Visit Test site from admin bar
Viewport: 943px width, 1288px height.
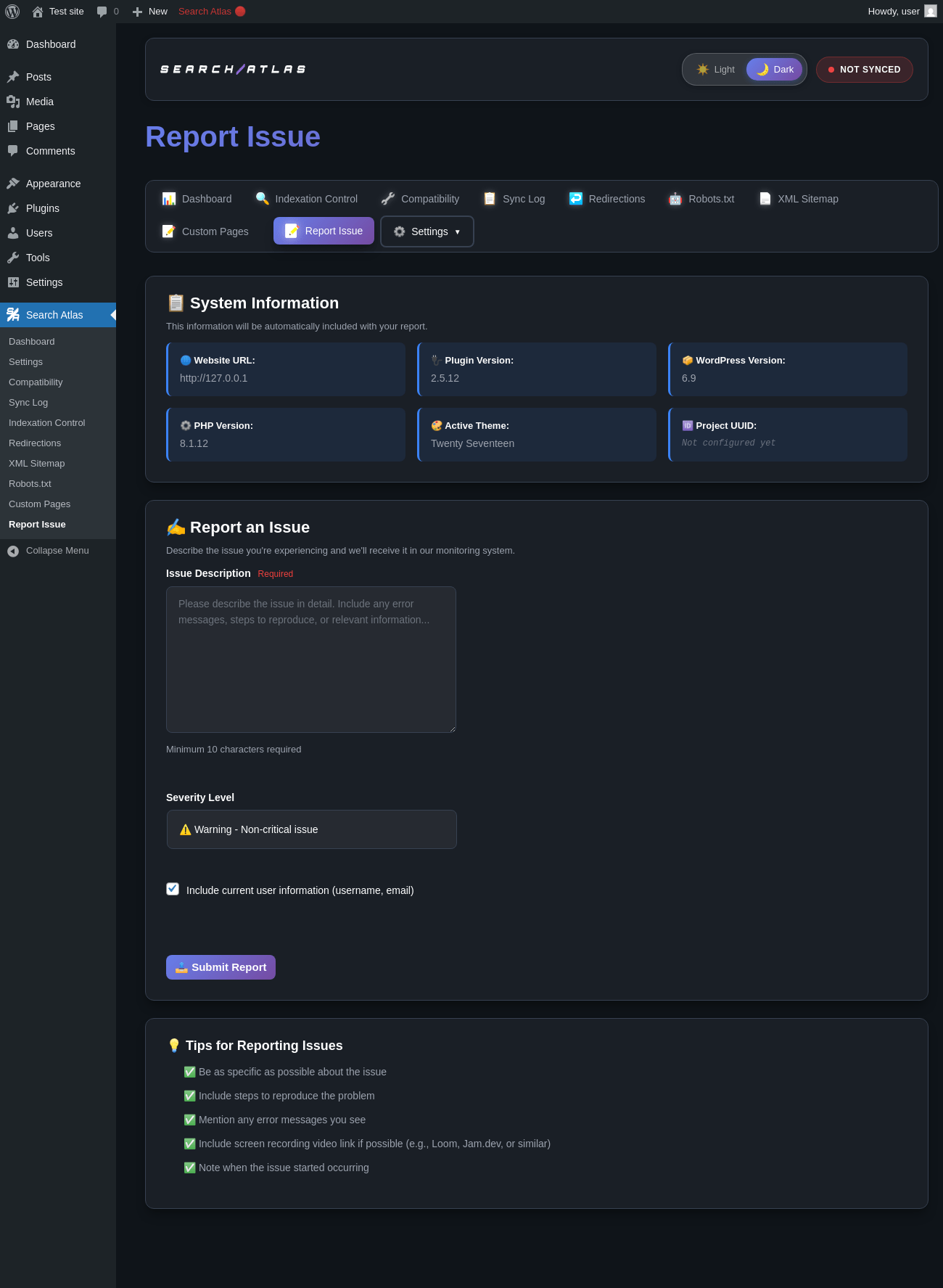click(58, 12)
